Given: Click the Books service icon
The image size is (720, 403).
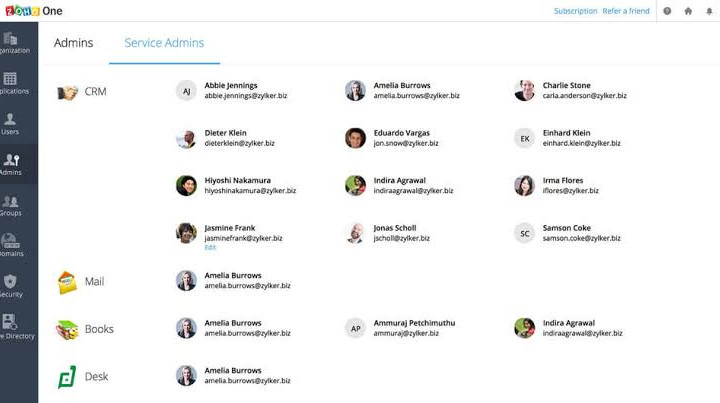Looking at the screenshot, I should tap(67, 329).
